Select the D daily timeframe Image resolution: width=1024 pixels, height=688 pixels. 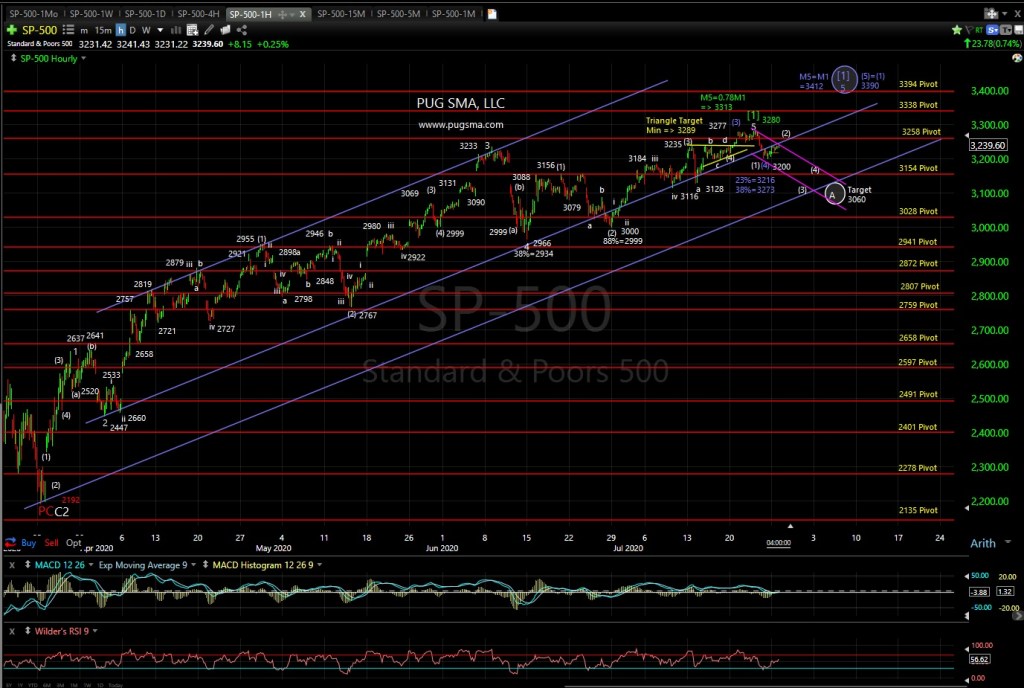133,30
